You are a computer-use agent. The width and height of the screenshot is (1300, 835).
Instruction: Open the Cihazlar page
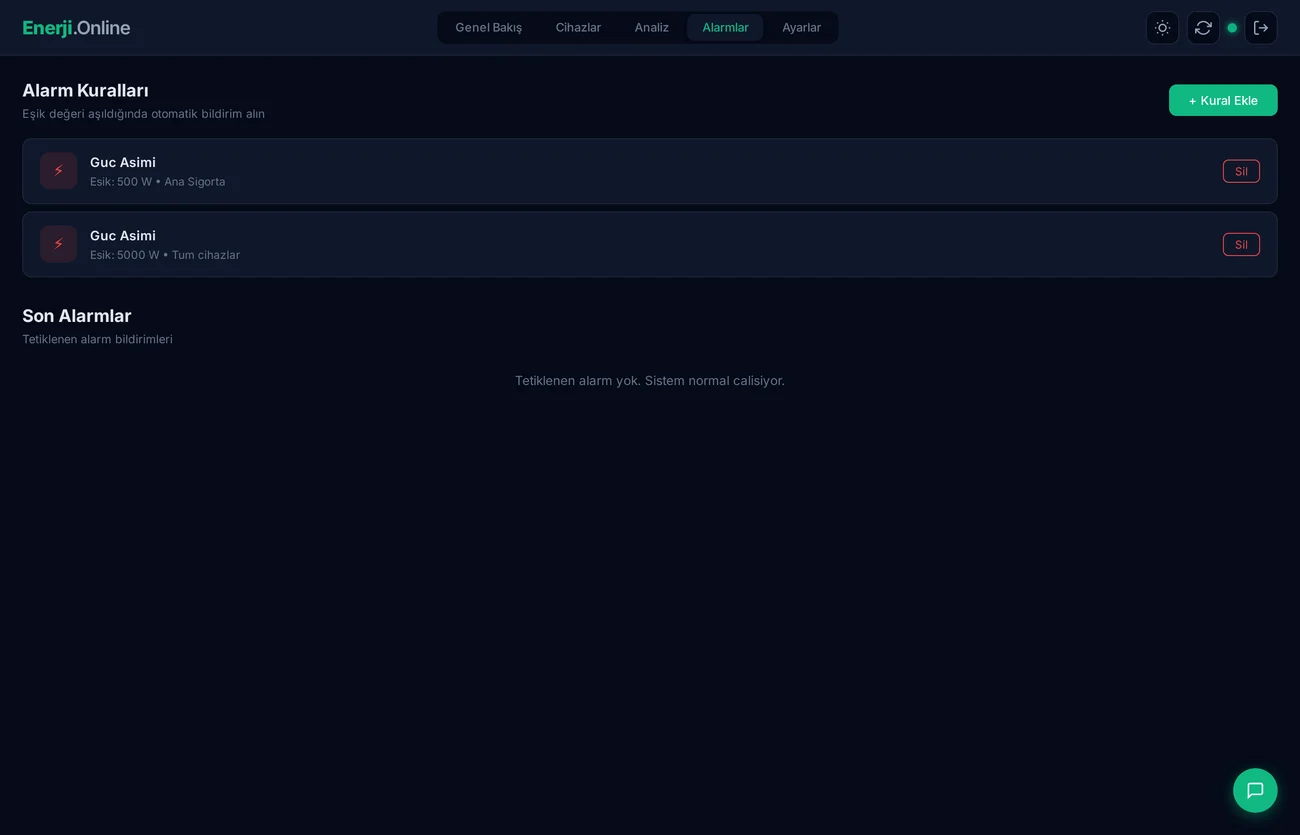tap(578, 27)
